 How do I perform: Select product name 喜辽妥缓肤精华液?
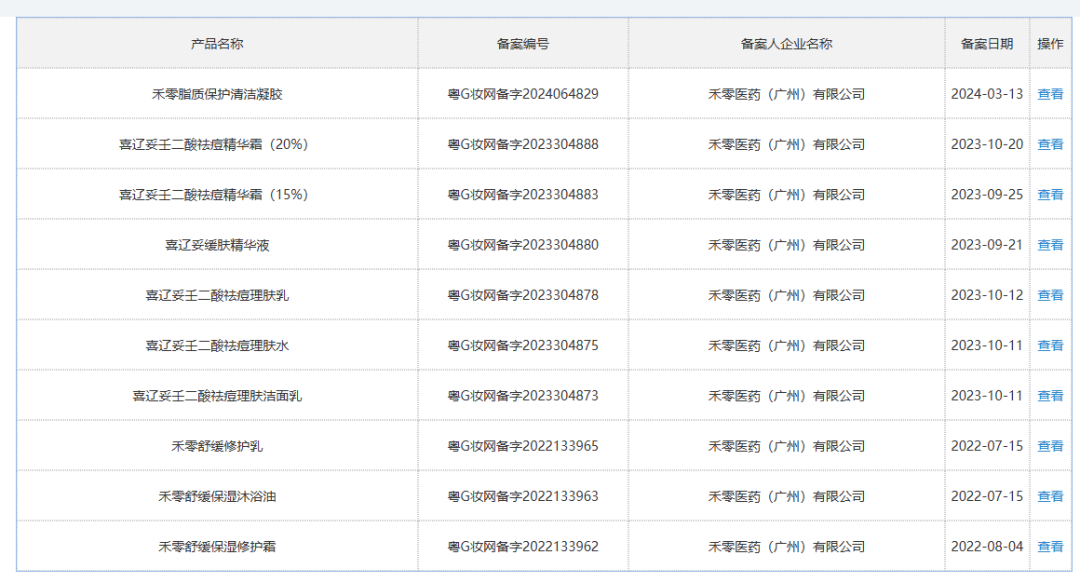[x=217, y=245]
